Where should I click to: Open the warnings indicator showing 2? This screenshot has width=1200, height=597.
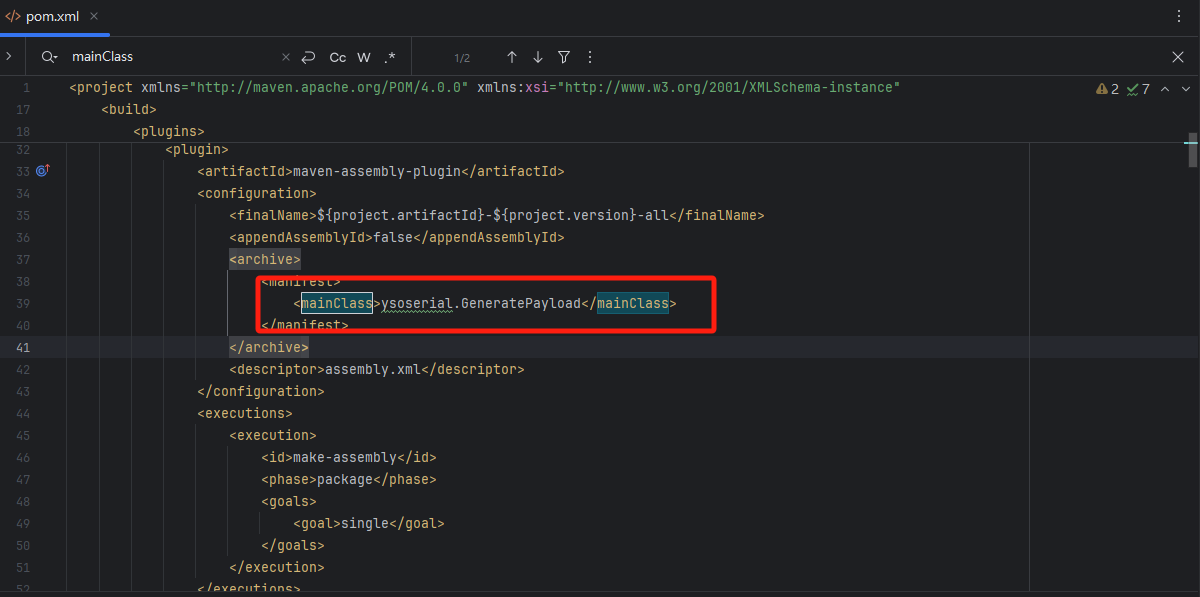pyautogui.click(x=1107, y=89)
